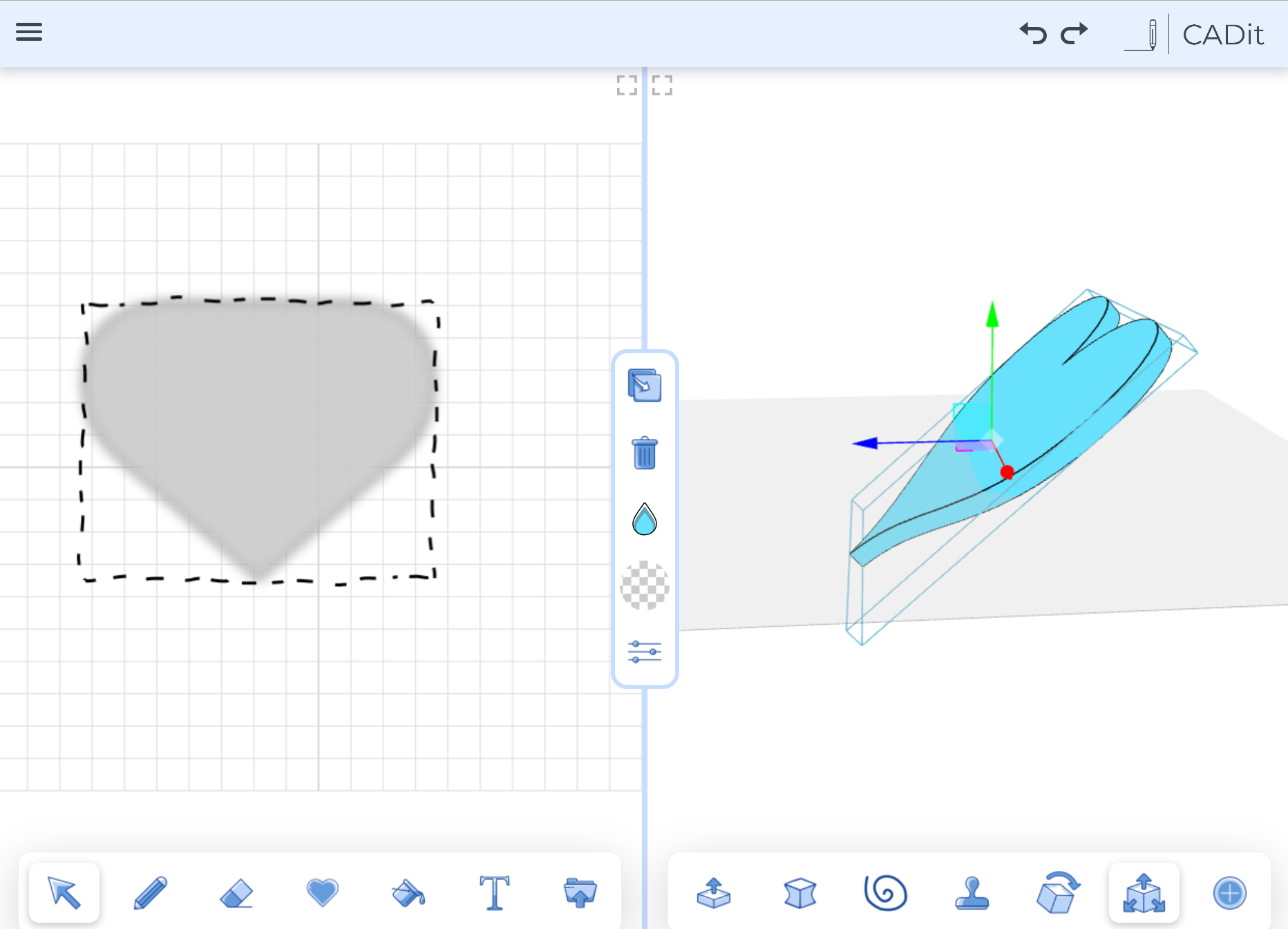Click the red axis handle dot
Screen dimensions: 1288x929
pos(1007,472)
